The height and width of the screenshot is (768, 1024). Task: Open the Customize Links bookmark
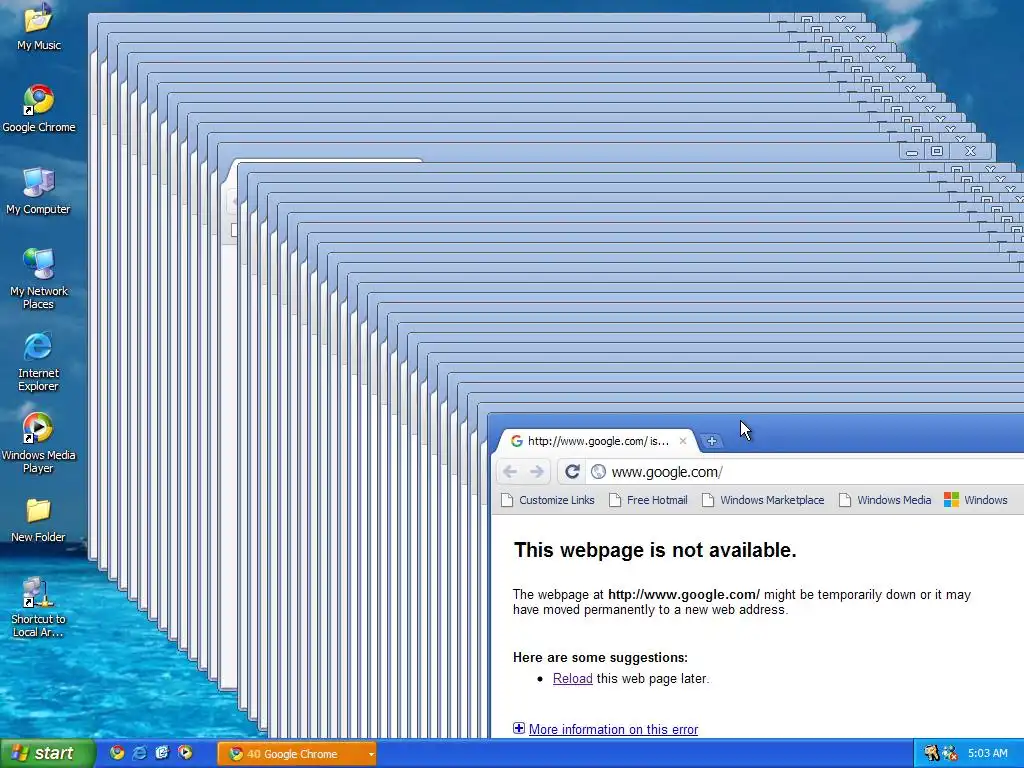[548, 500]
